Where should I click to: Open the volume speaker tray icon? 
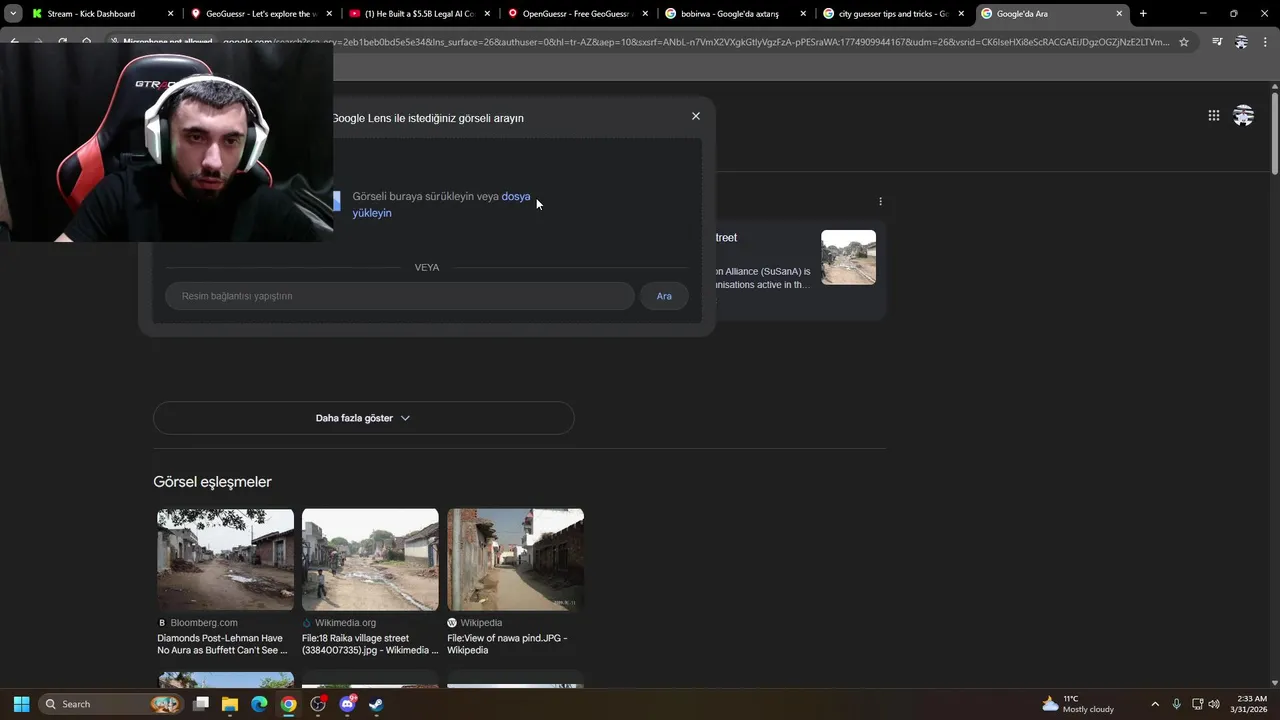click(x=1214, y=704)
